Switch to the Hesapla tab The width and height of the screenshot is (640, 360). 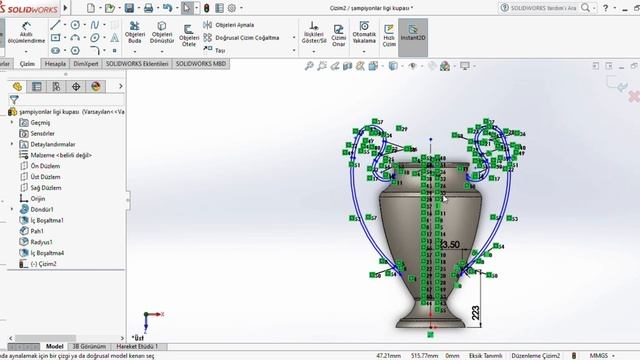pos(55,64)
